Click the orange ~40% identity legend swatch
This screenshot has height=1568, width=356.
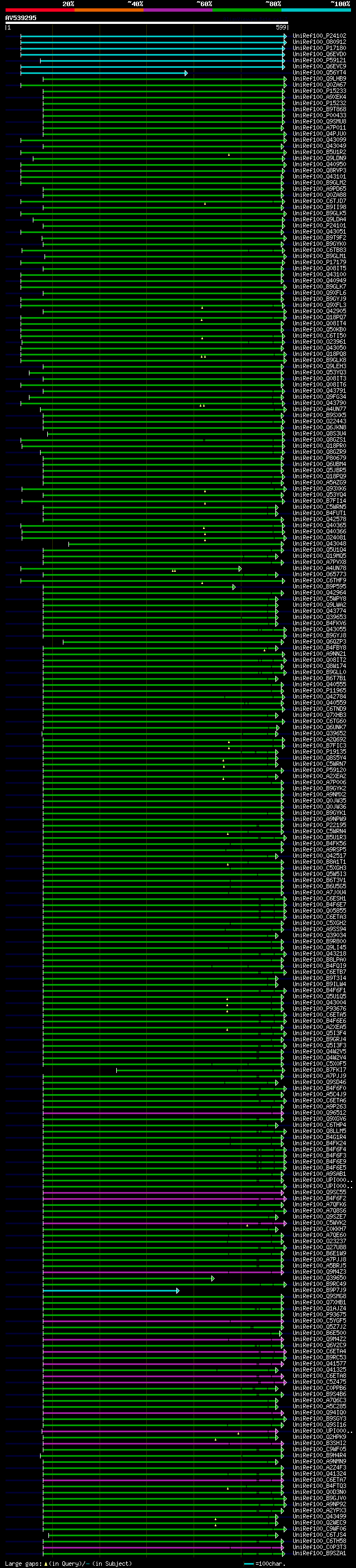[109, 10]
